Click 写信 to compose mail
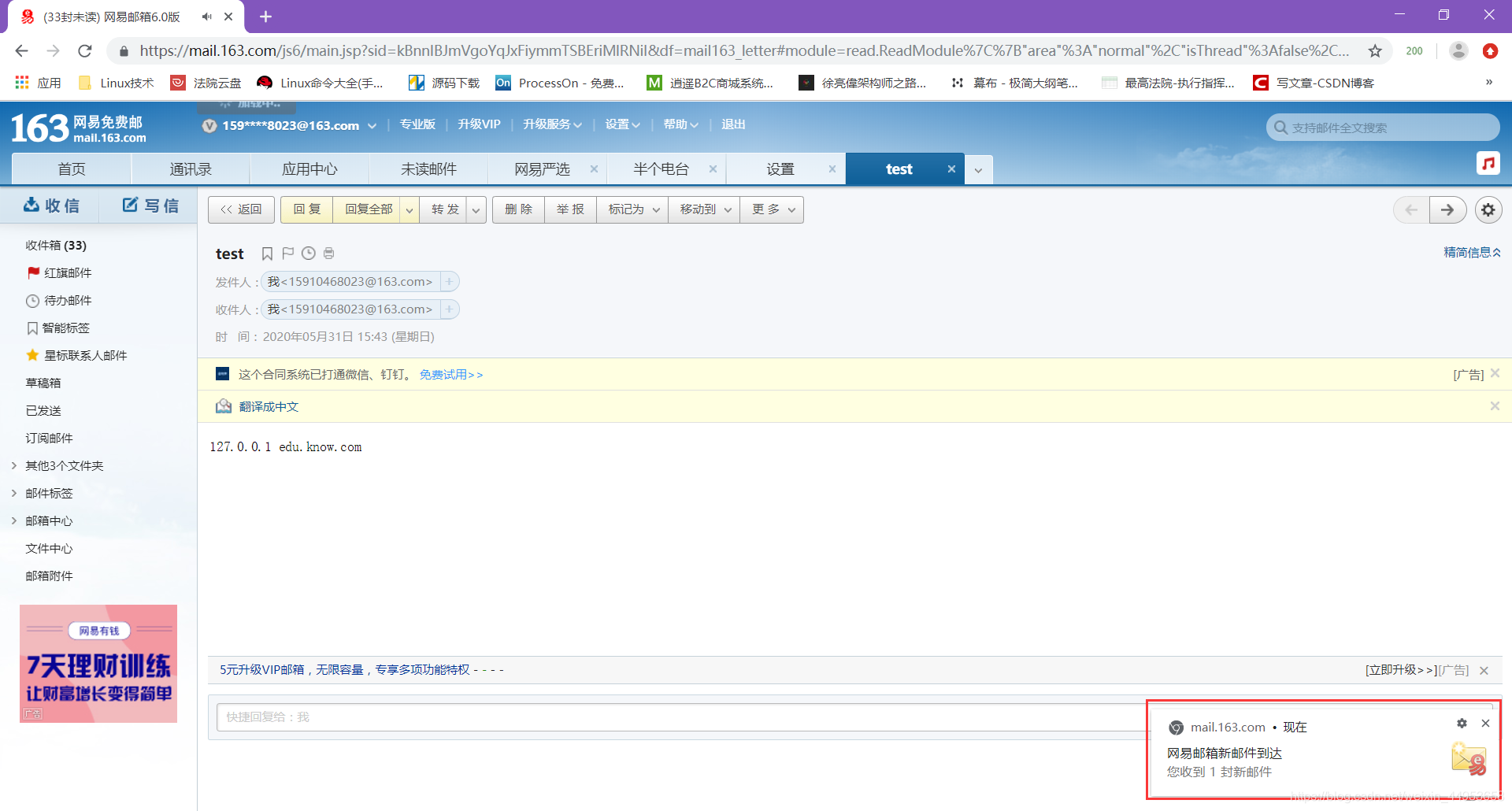Viewport: 1512px width, 811px height. [150, 206]
